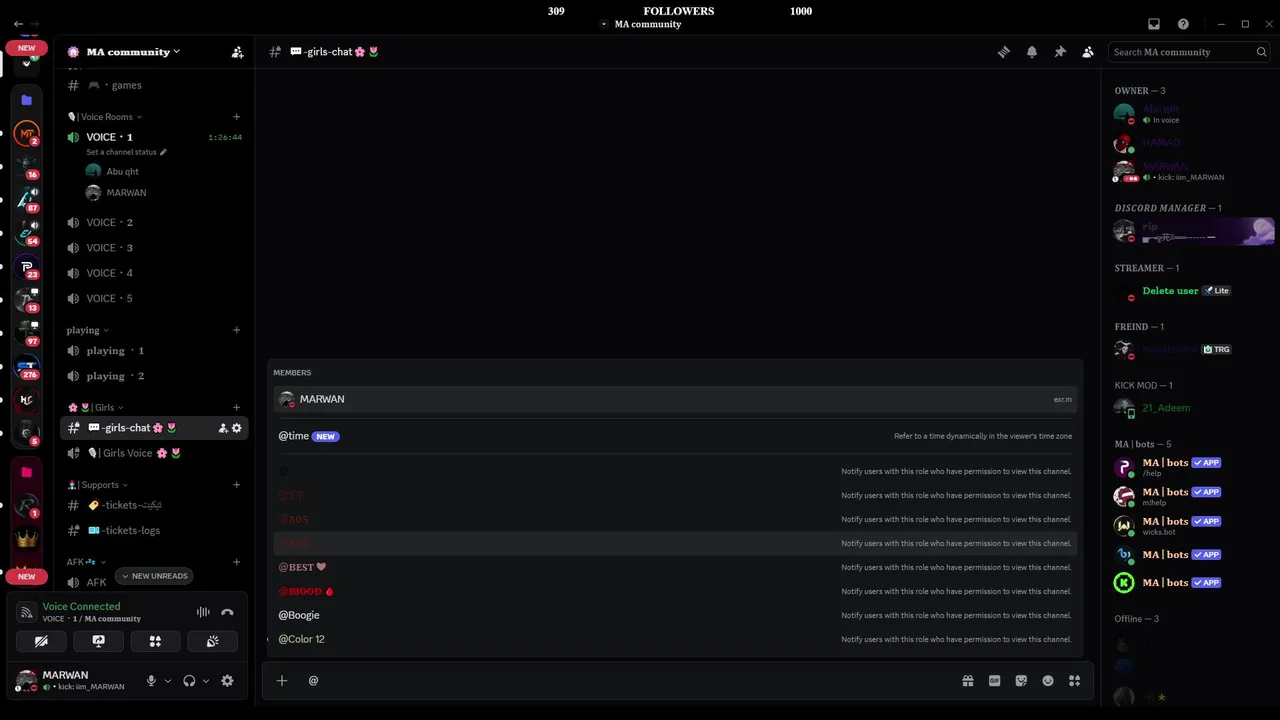Edit girls-chat channel settings gear
The image size is (1280, 720).
(237, 428)
